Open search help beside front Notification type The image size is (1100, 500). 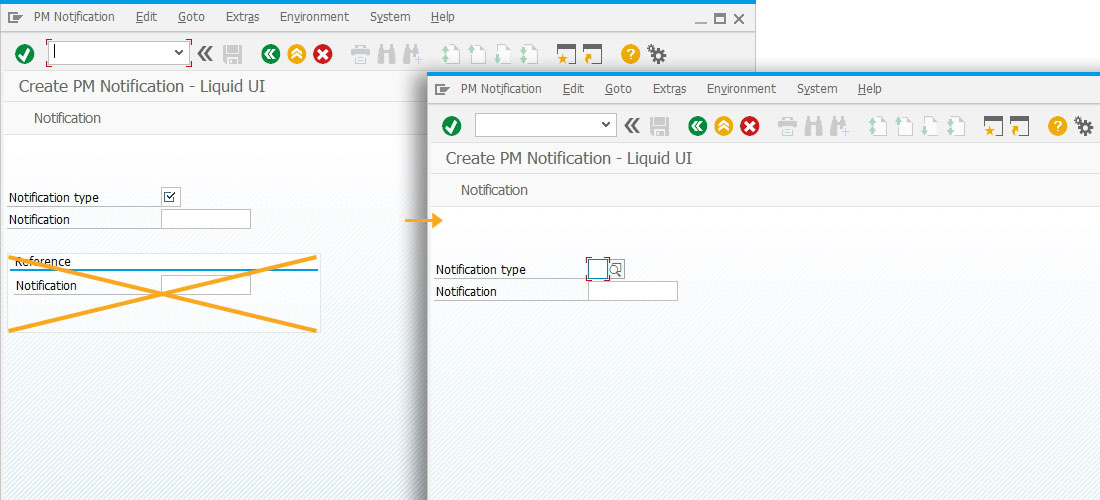pyautogui.click(x=617, y=269)
